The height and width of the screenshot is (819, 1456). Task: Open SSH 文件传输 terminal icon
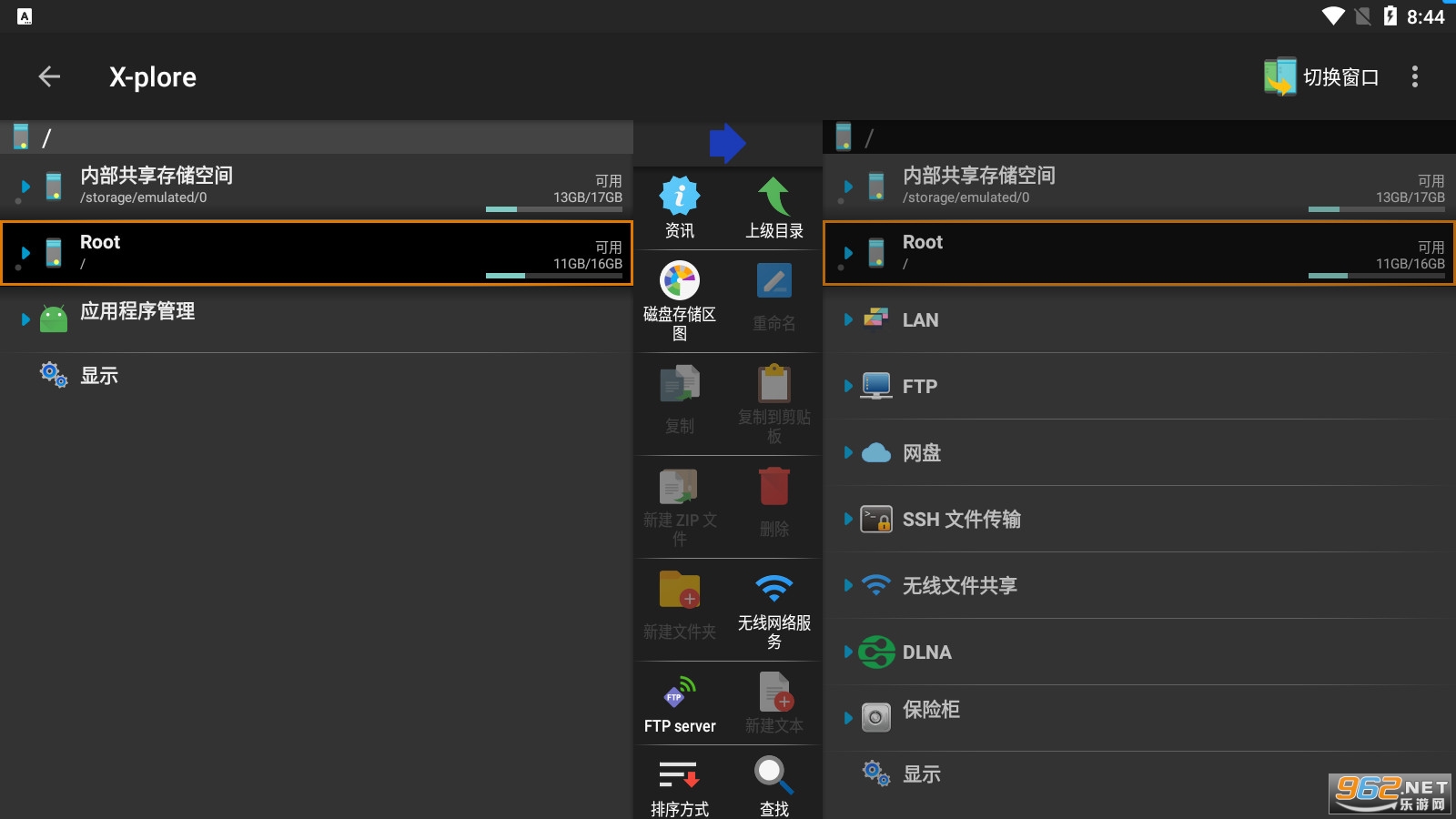click(x=876, y=519)
